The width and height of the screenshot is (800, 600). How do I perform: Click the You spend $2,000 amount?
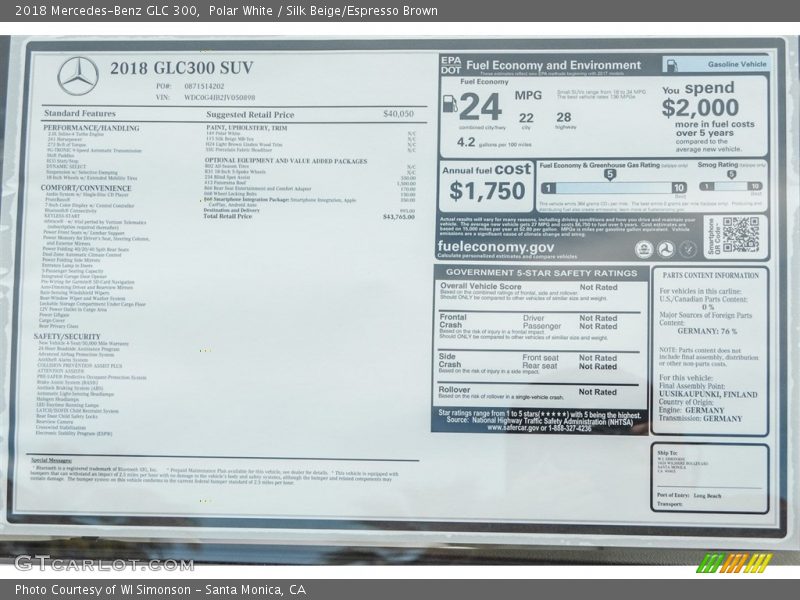pyautogui.click(x=700, y=108)
